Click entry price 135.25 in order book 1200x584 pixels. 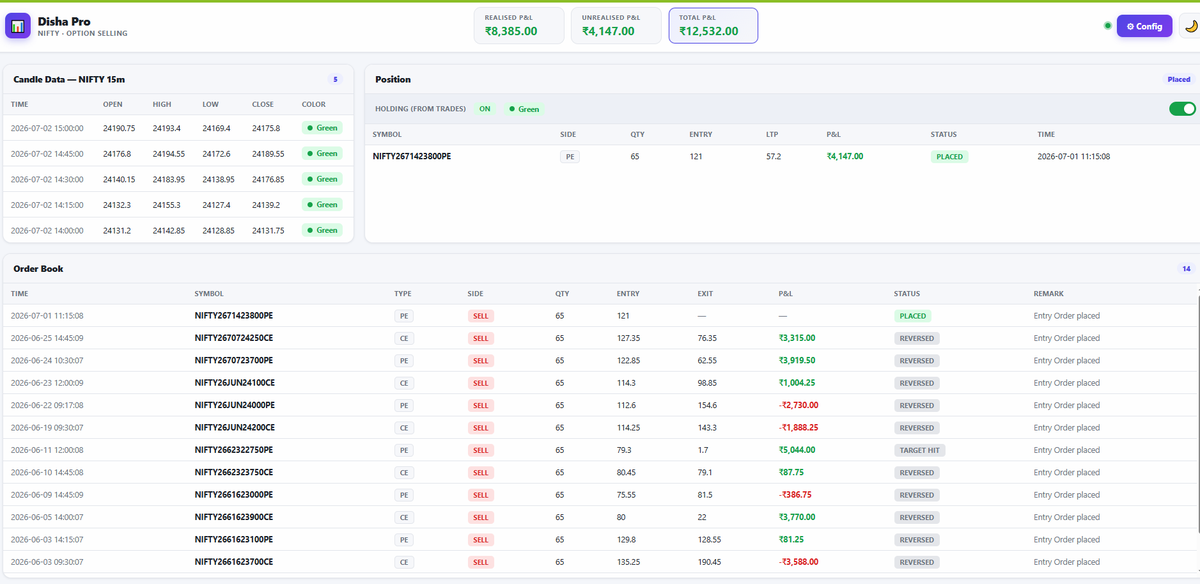629,562
